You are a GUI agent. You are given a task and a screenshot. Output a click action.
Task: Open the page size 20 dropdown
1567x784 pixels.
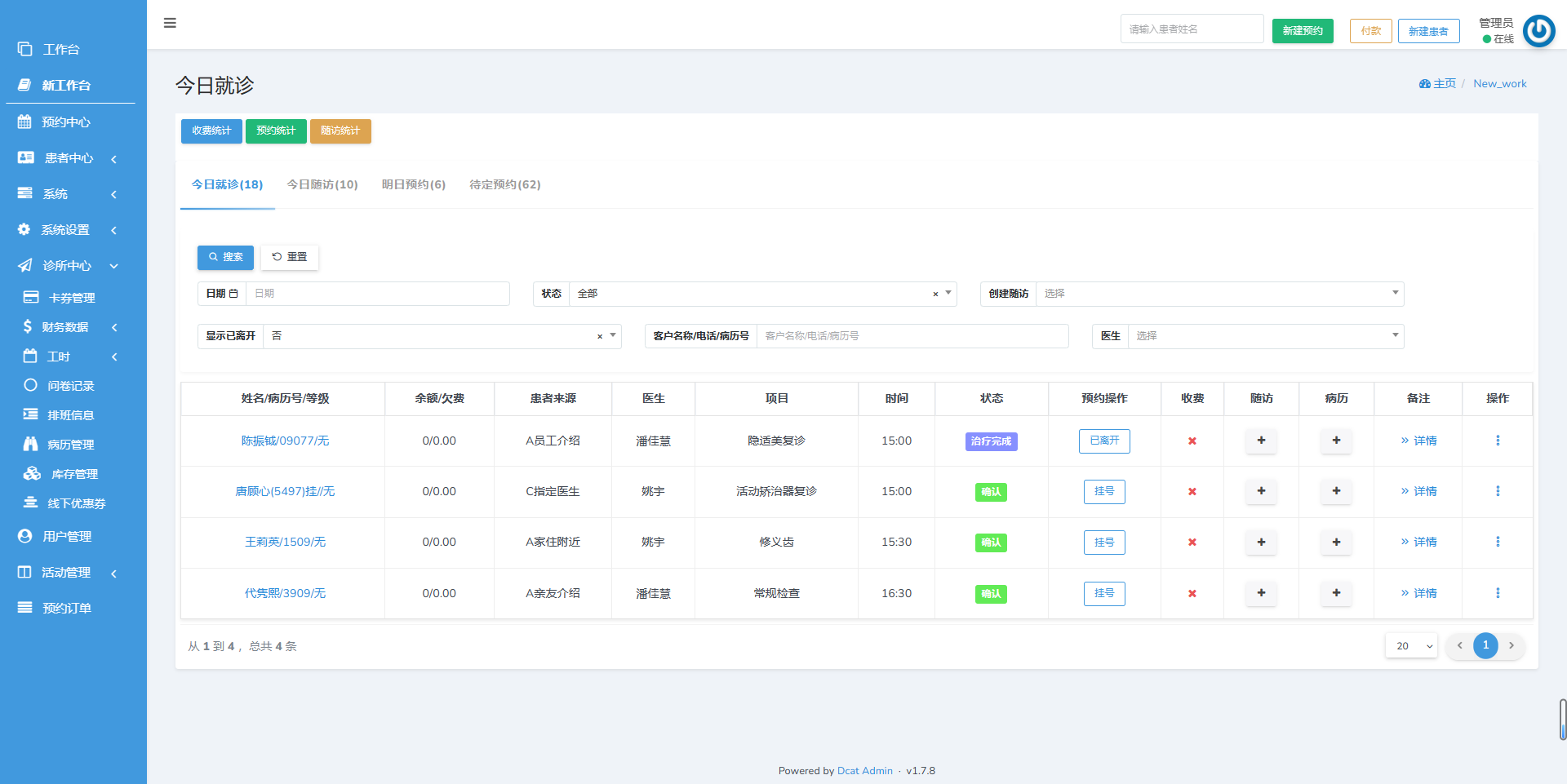1411,646
